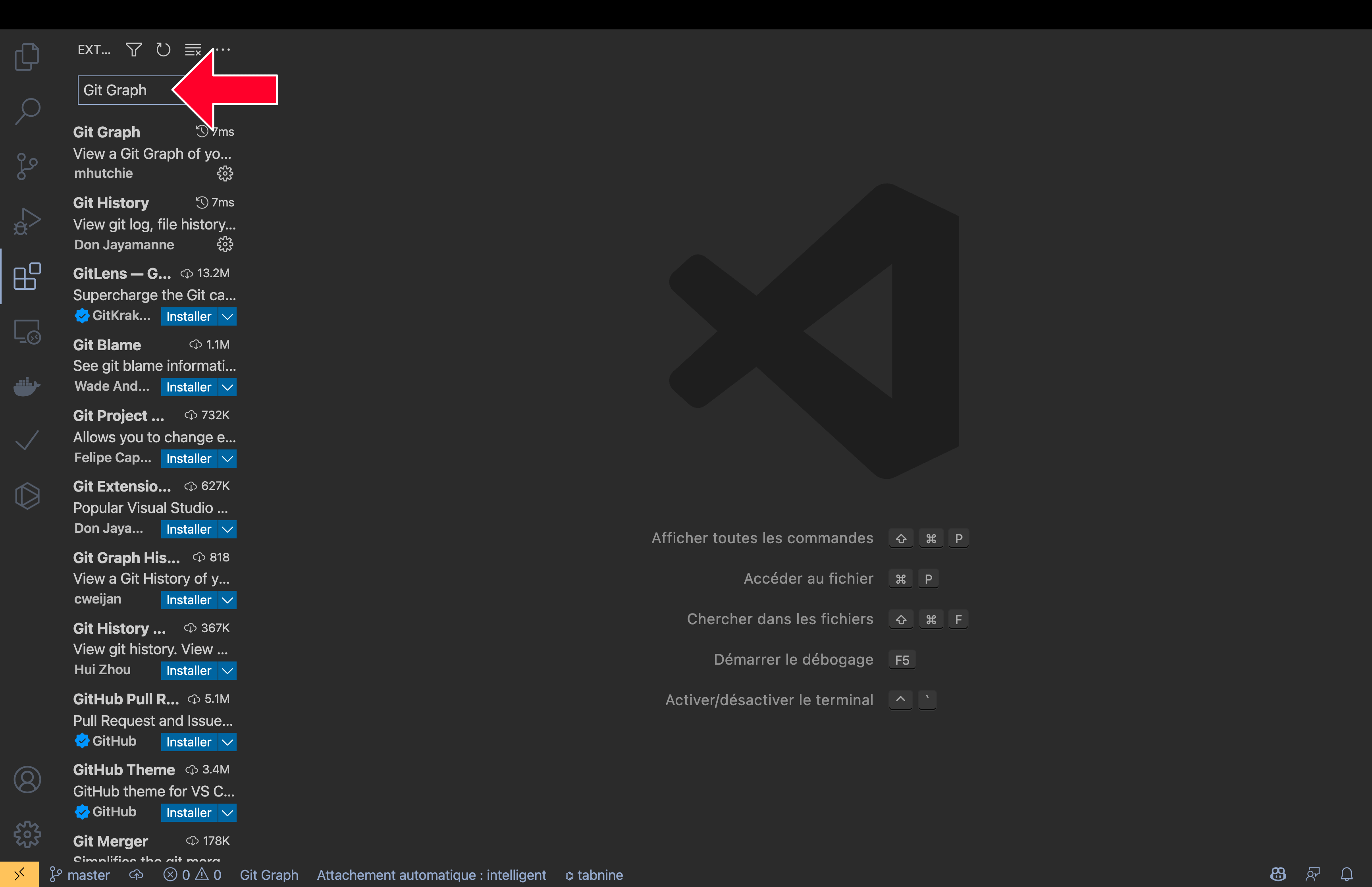Install the GitHub Theme extension
The width and height of the screenshot is (1372, 887).
pos(189,813)
